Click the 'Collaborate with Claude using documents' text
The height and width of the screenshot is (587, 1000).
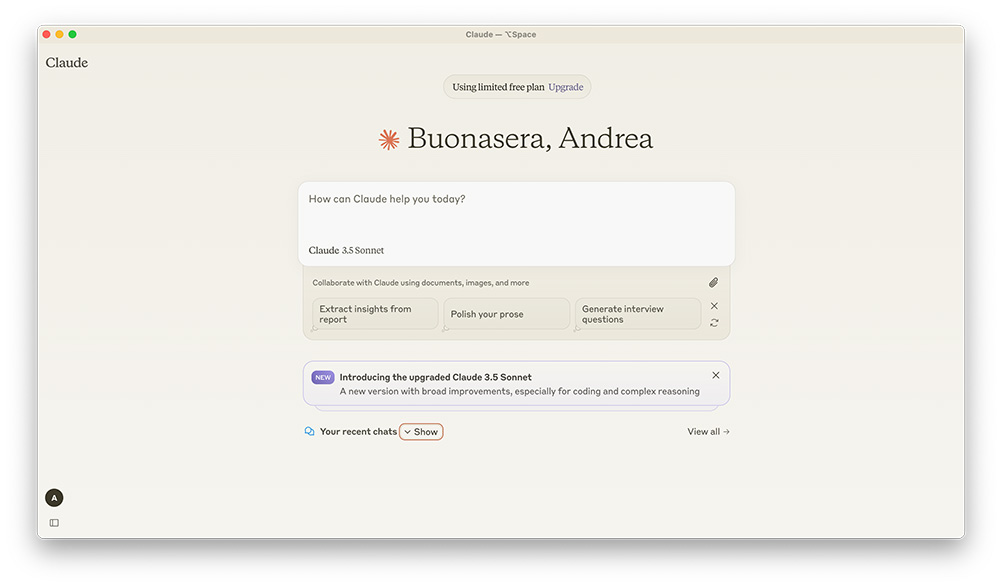coord(420,283)
